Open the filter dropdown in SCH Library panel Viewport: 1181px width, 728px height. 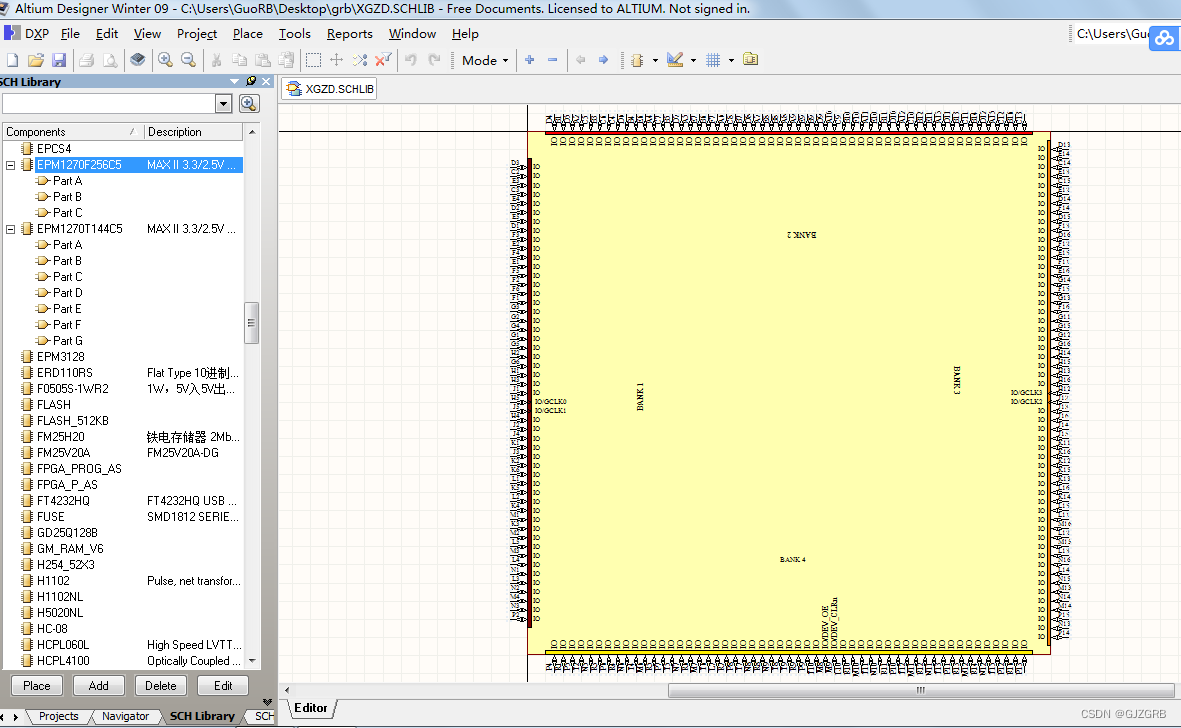point(225,103)
